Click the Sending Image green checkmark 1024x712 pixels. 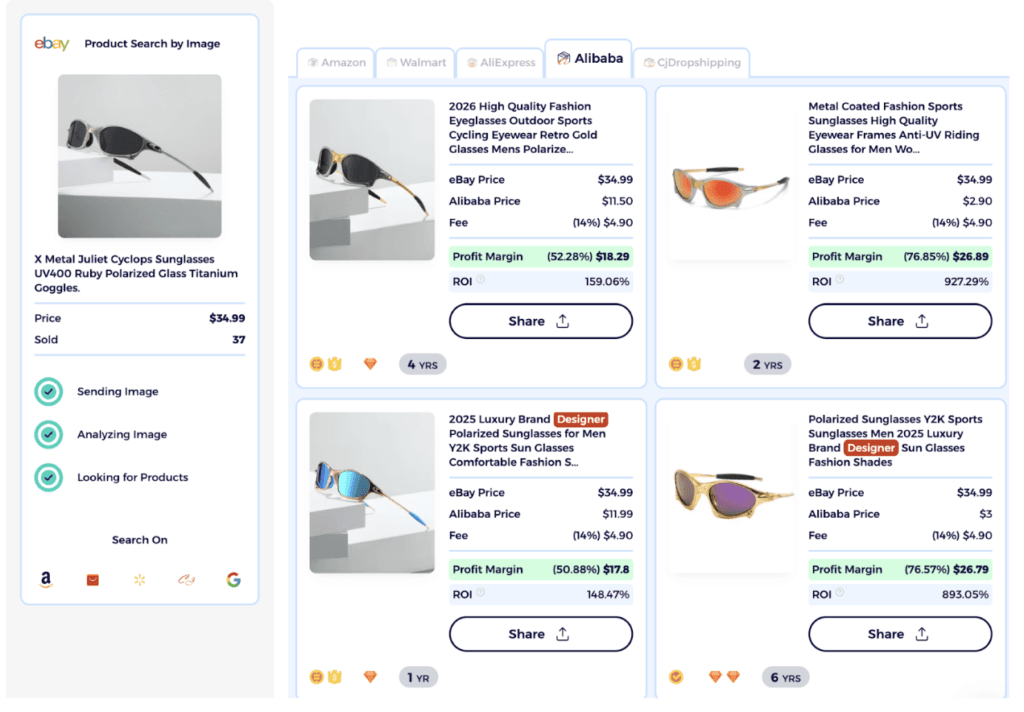pyautogui.click(x=49, y=391)
